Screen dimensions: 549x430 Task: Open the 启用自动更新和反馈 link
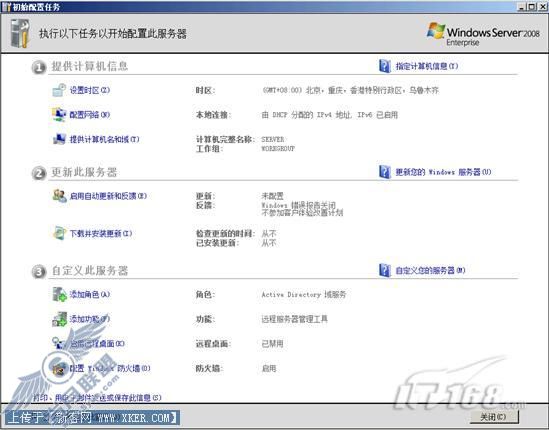tap(108, 196)
